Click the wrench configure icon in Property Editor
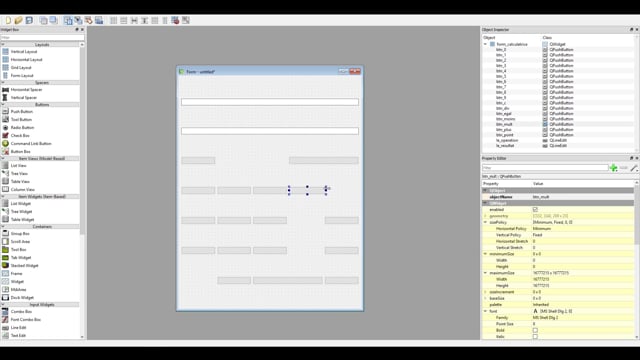Screen dimensions: 640x360 (x=634, y=168)
